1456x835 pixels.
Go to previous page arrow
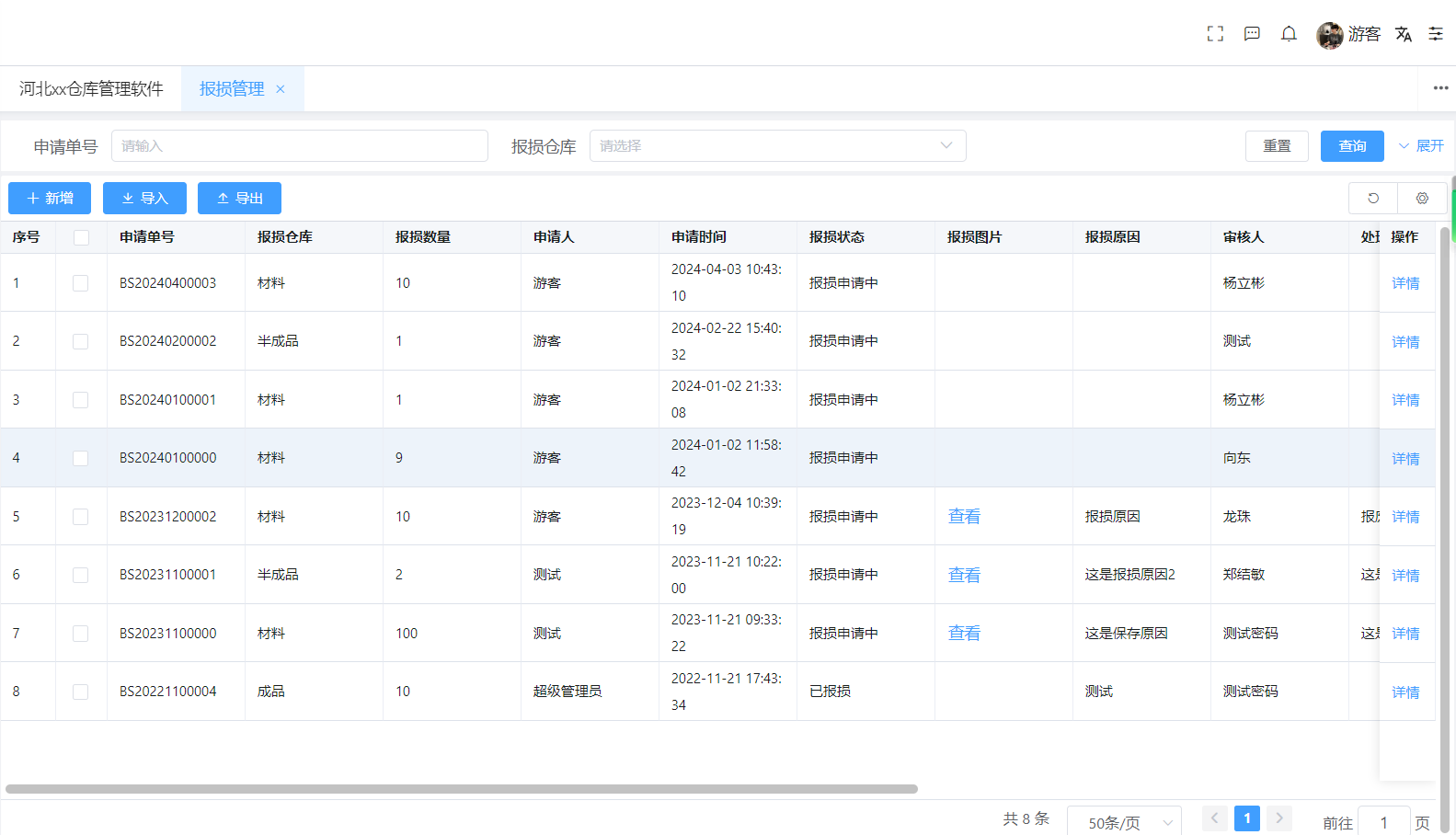coord(1214,818)
